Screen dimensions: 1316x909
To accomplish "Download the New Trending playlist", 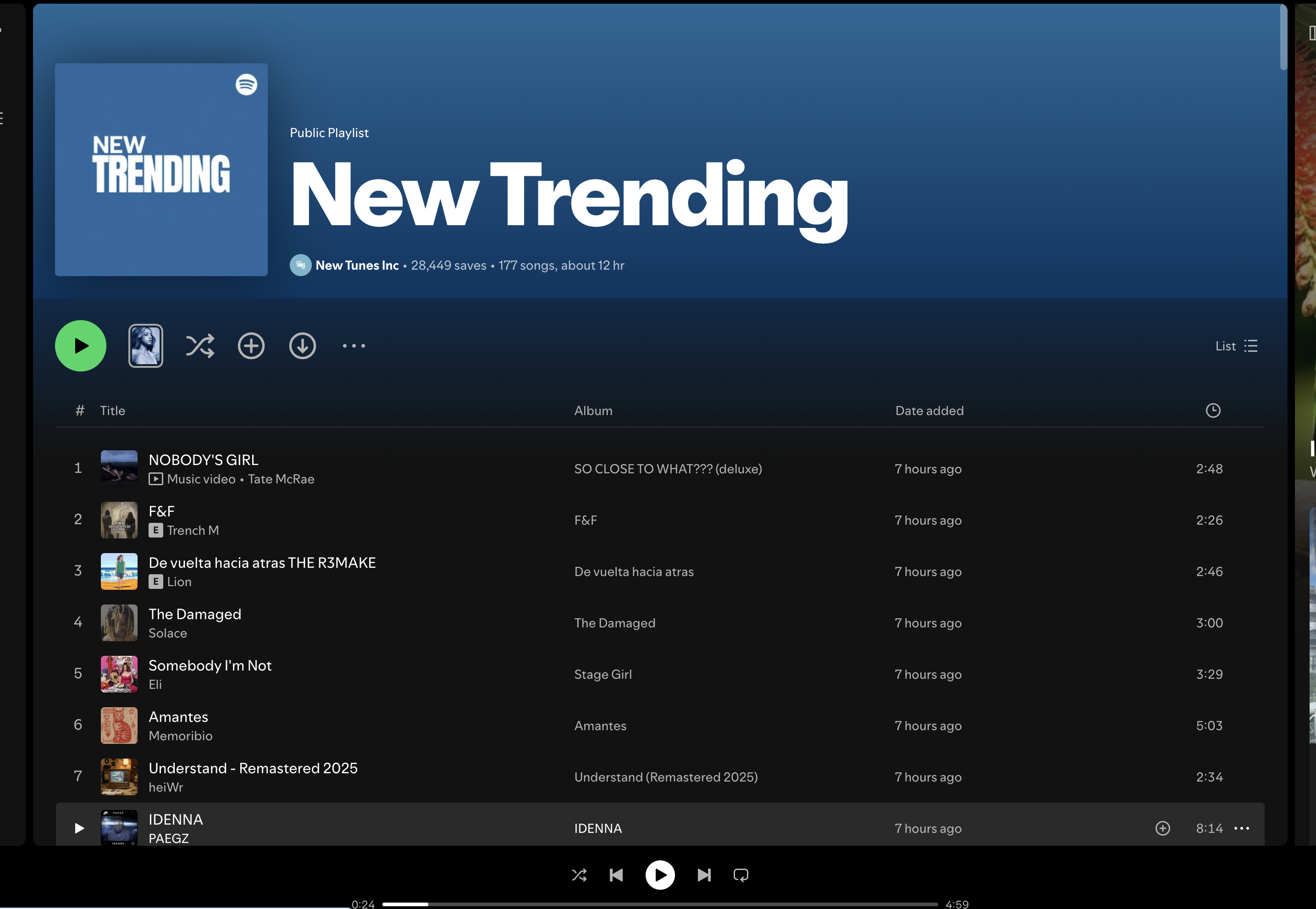I will tap(302, 346).
